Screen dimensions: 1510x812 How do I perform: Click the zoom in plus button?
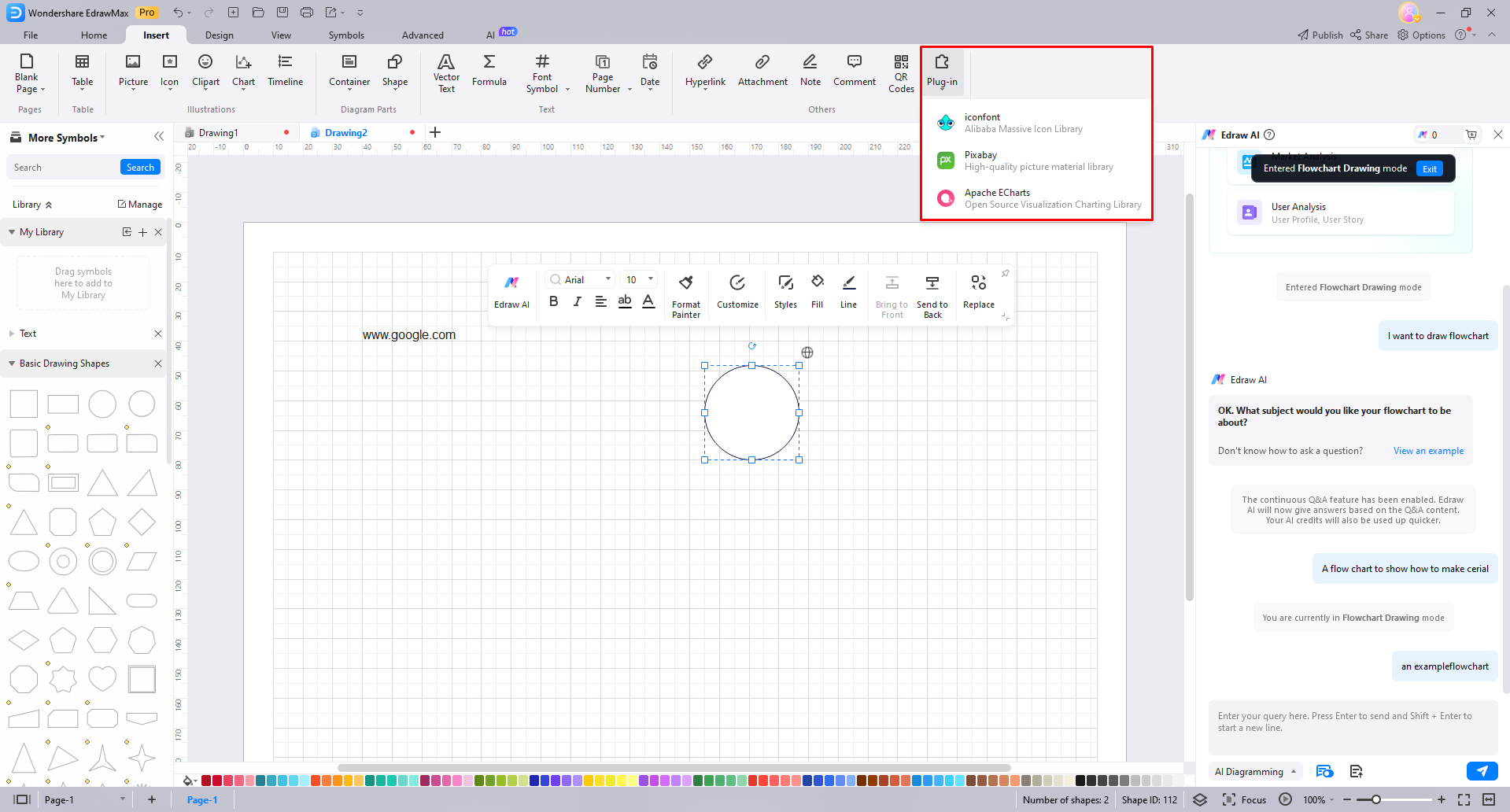1441,799
